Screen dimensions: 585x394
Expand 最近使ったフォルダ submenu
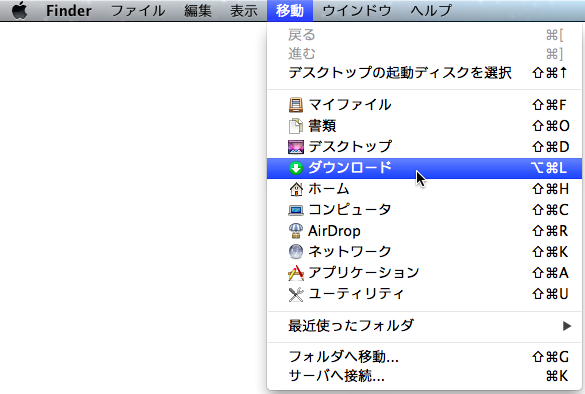425,326
